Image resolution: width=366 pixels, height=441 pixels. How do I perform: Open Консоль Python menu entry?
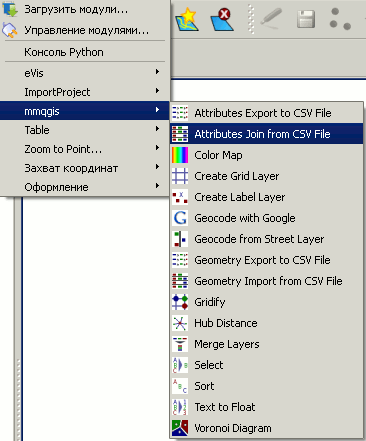click(x=85, y=52)
